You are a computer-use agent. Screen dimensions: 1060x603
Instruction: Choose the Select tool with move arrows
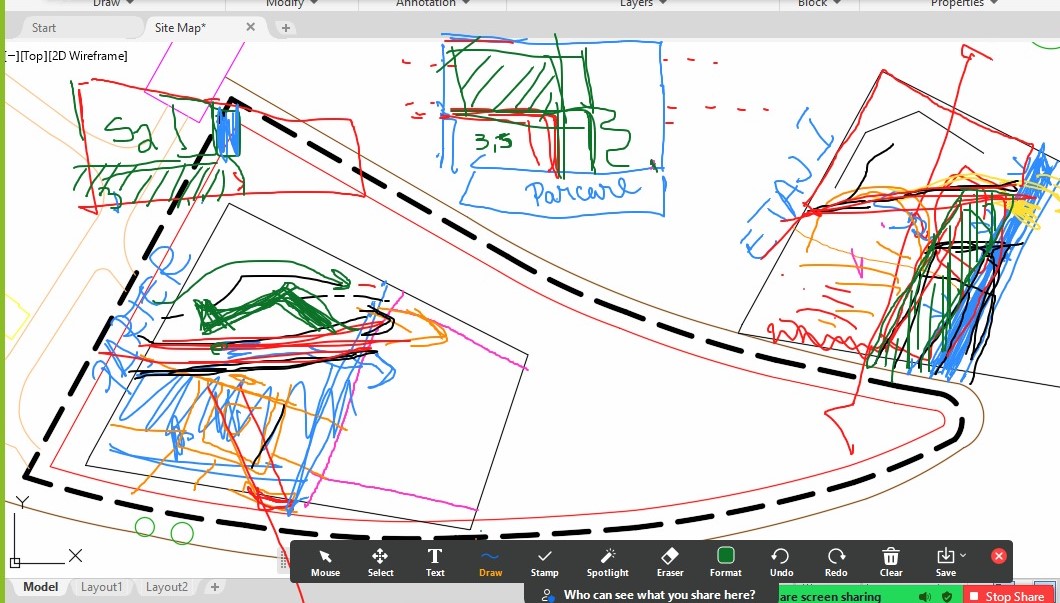point(380,561)
